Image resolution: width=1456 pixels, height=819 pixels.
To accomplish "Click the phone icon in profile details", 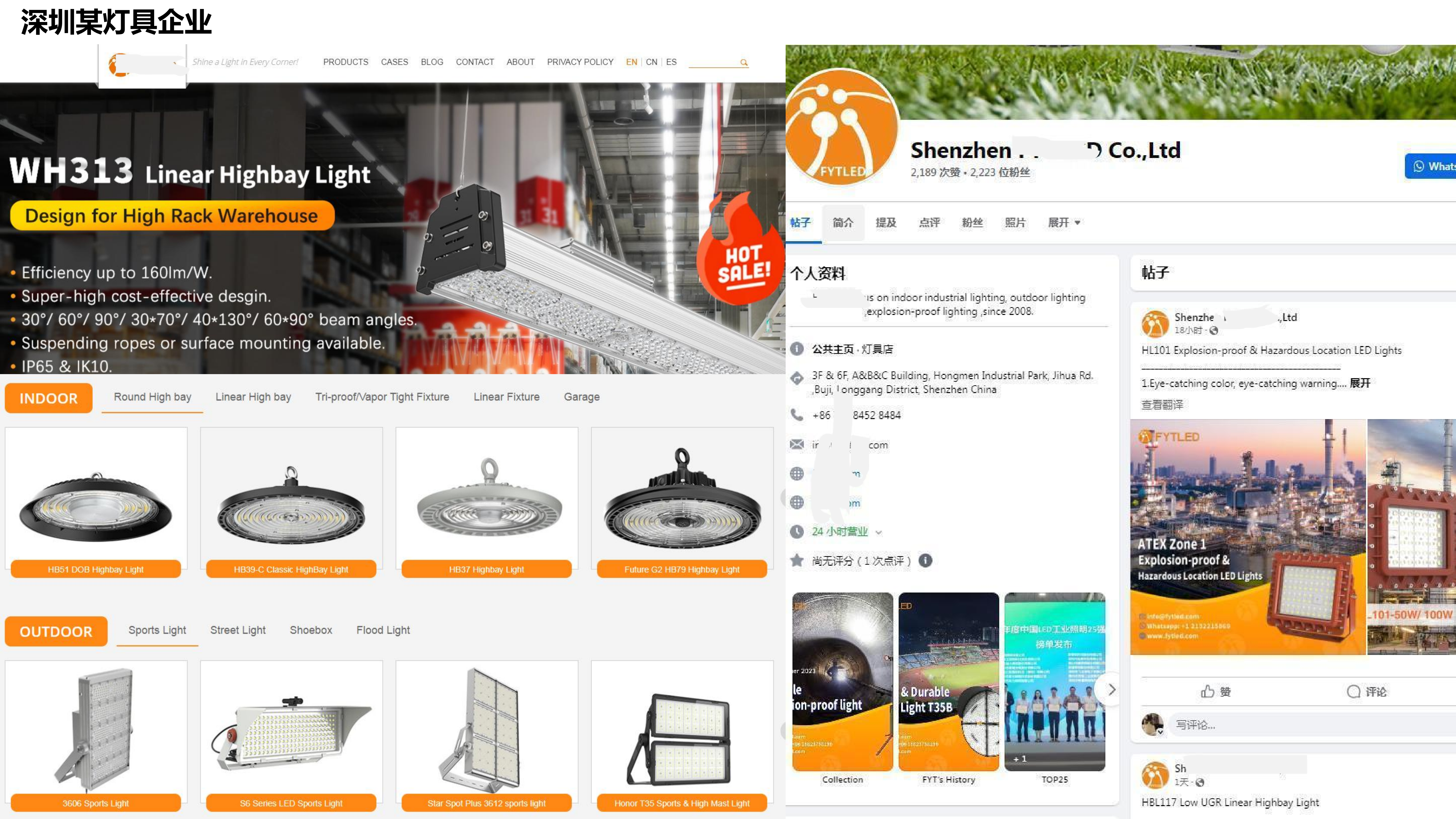I will [x=797, y=415].
